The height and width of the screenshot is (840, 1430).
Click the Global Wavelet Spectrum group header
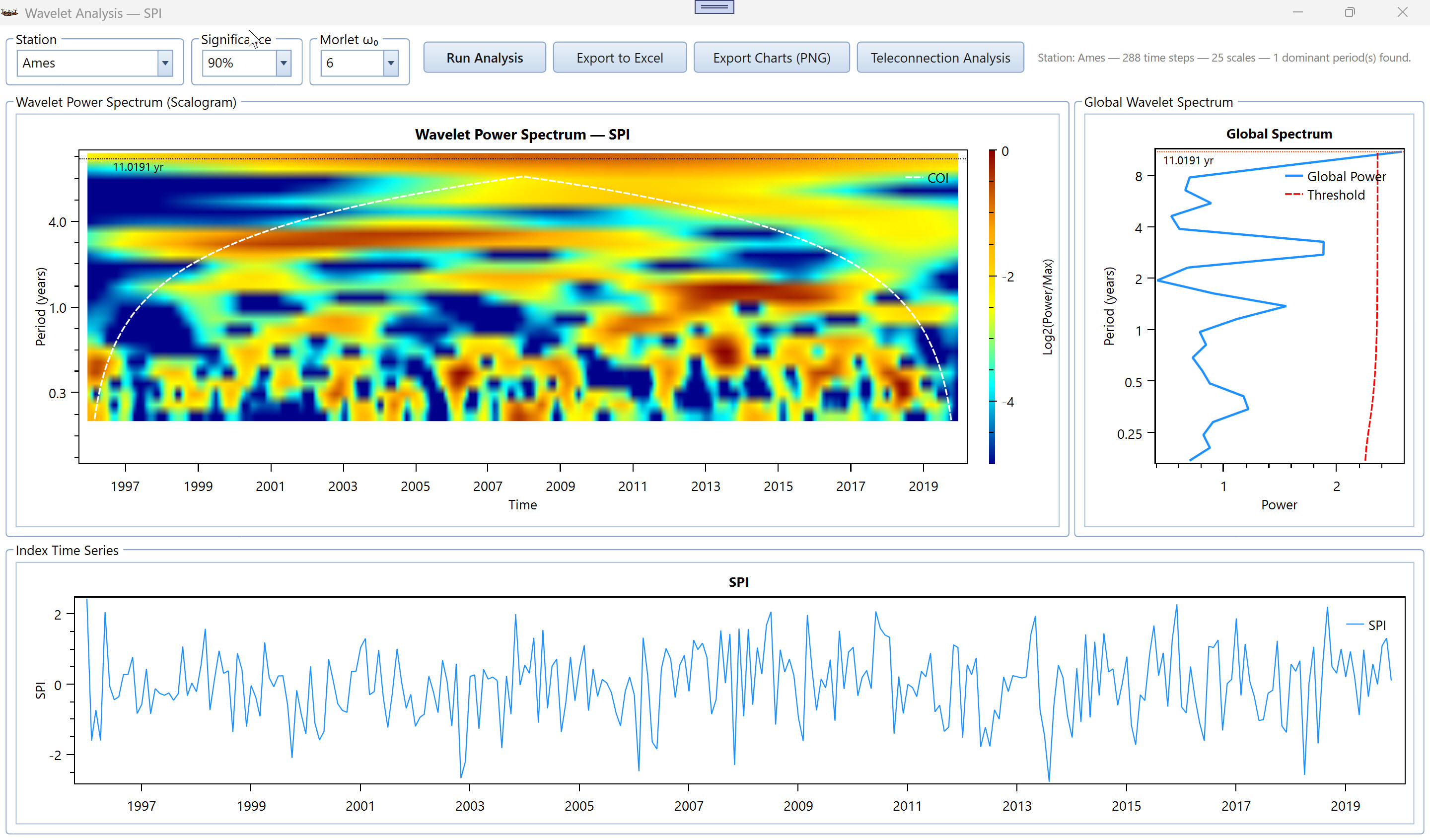click(1158, 102)
